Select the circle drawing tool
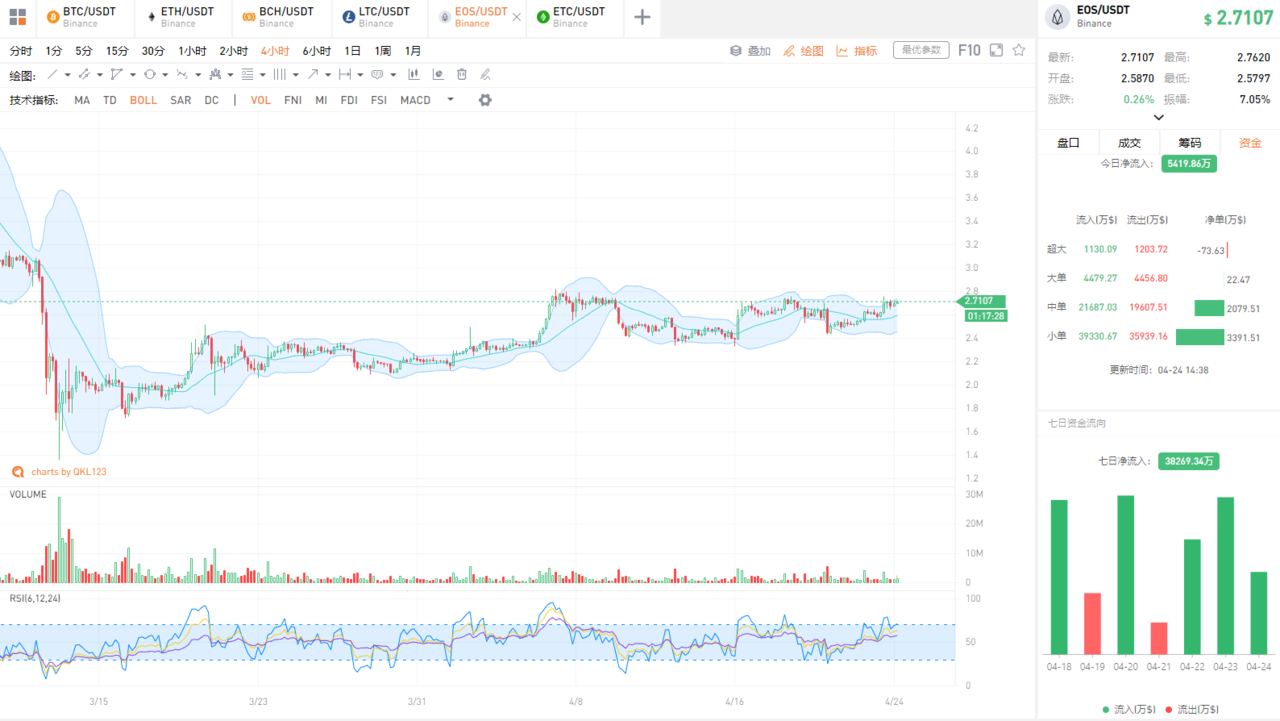This screenshot has width=1280, height=721. [149, 74]
